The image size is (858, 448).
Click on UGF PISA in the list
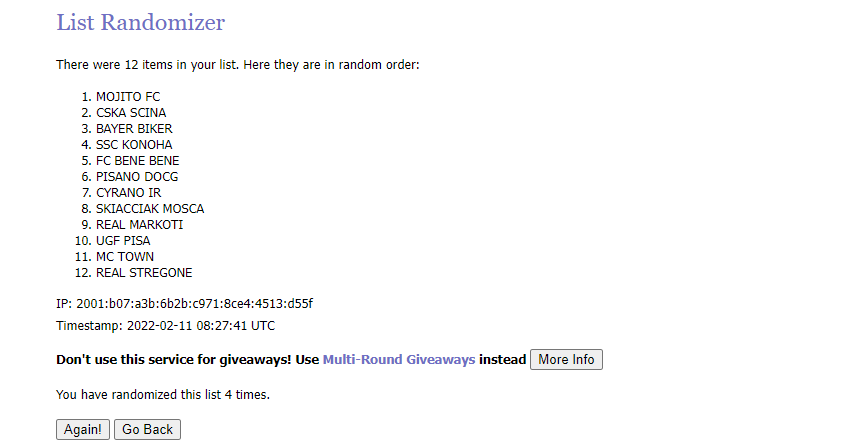[x=123, y=241]
